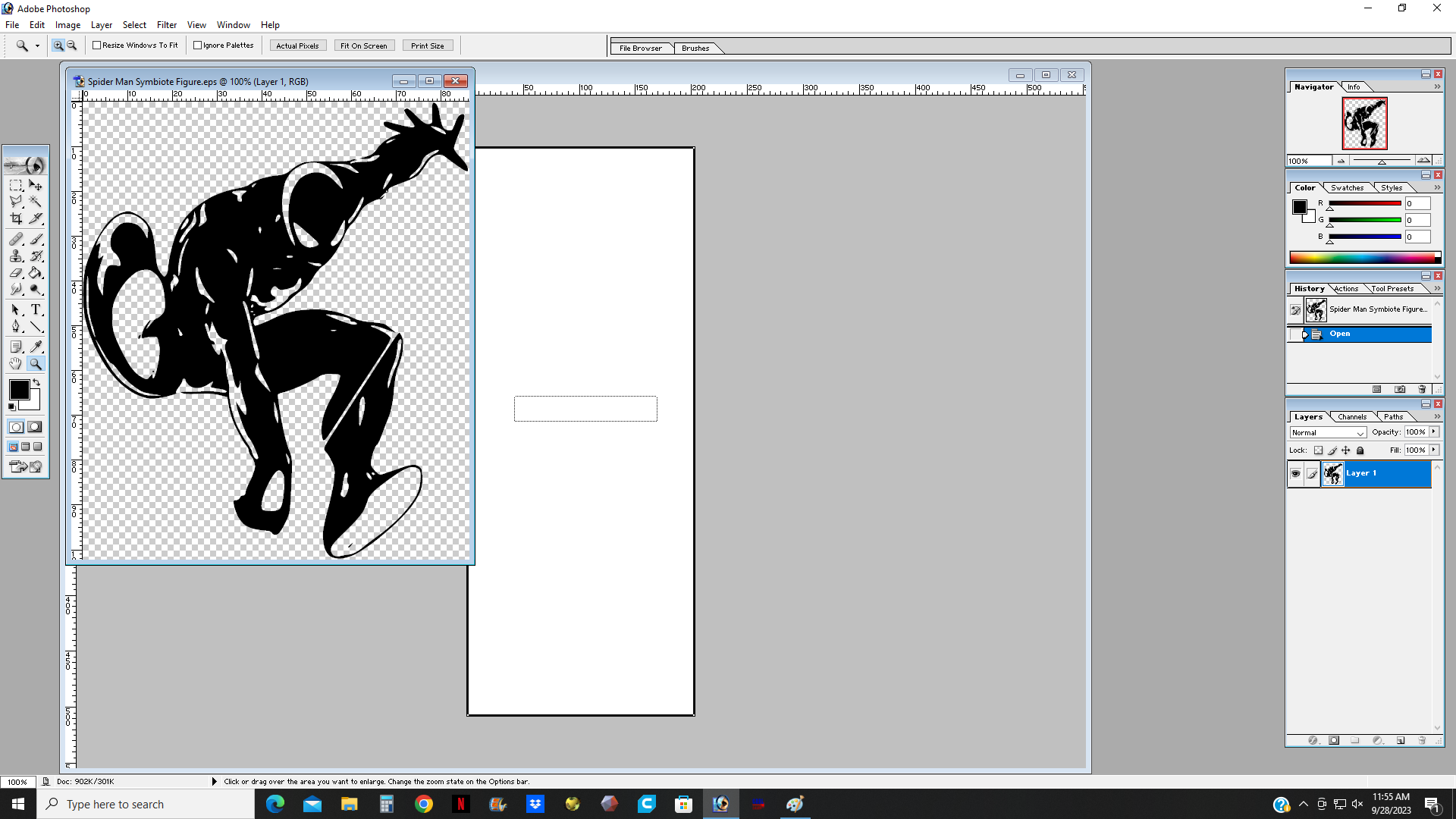This screenshot has height=819, width=1456.
Task: Select the Crop tool
Action: (x=16, y=218)
